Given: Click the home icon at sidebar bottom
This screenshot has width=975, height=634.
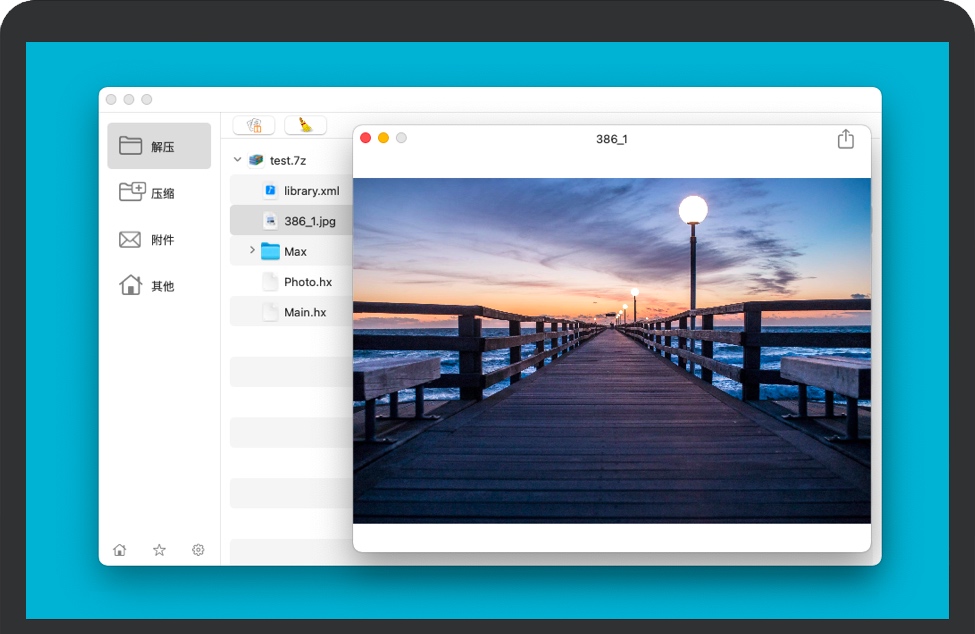Looking at the screenshot, I should pos(120,550).
